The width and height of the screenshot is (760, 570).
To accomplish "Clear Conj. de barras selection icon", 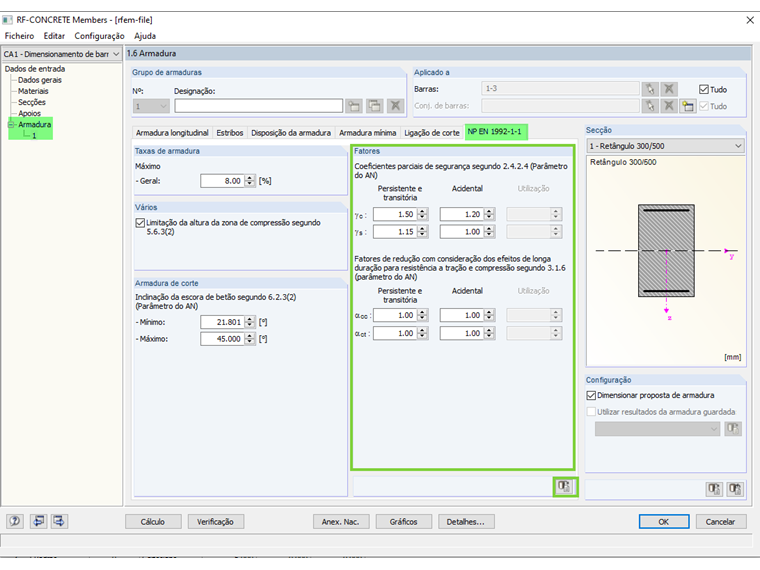I will coord(669,106).
